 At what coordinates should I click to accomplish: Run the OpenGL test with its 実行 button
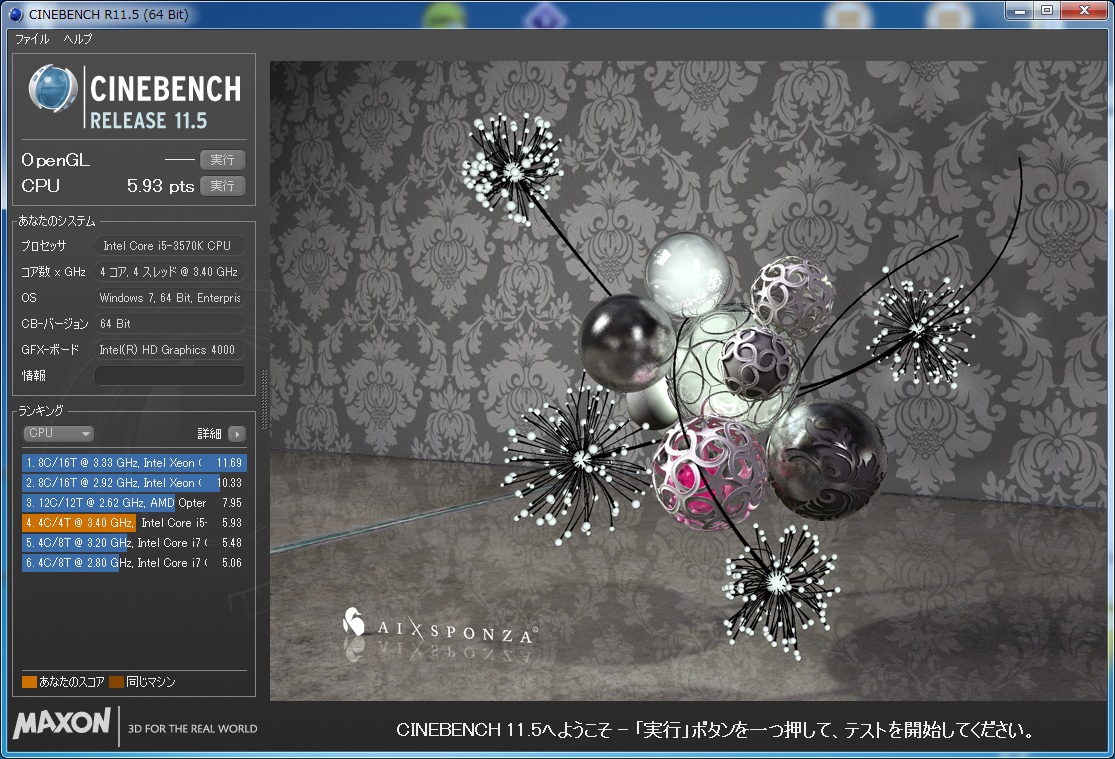coord(223,160)
